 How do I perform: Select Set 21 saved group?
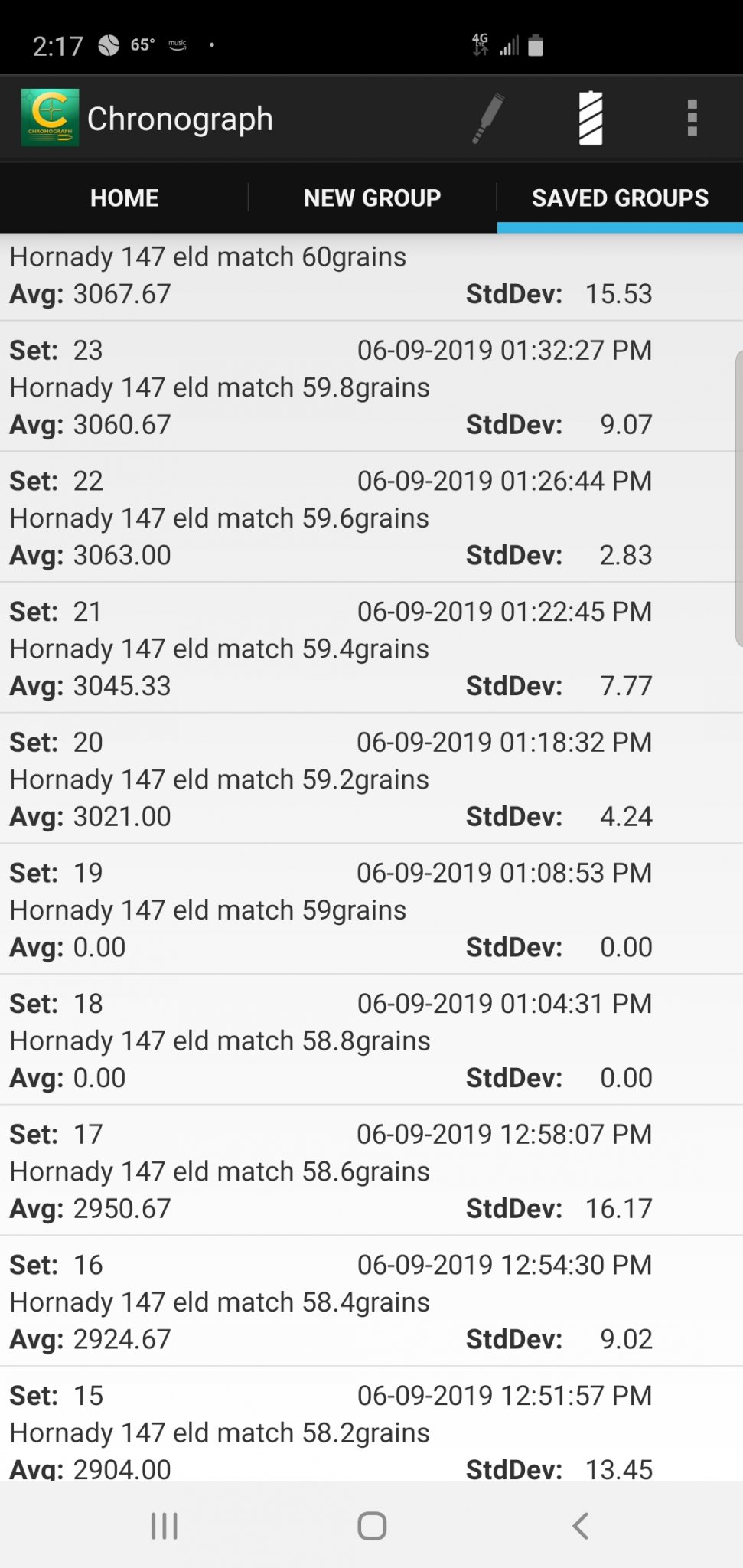[331, 648]
